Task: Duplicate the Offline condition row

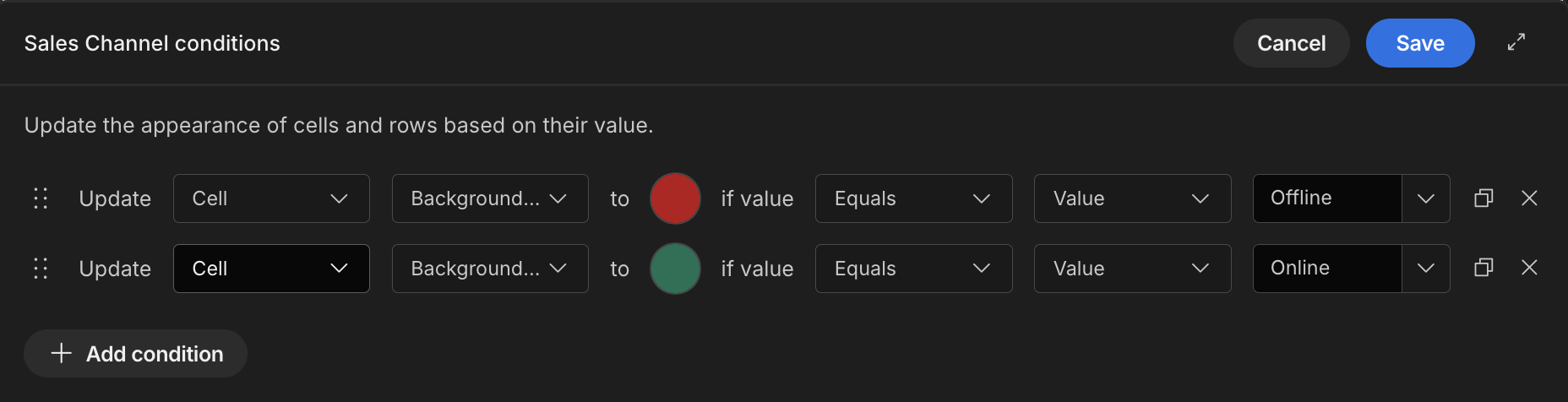Action: [x=1484, y=198]
